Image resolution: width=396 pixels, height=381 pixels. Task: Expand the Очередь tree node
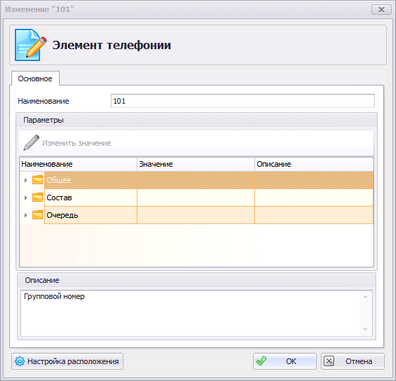click(x=26, y=215)
